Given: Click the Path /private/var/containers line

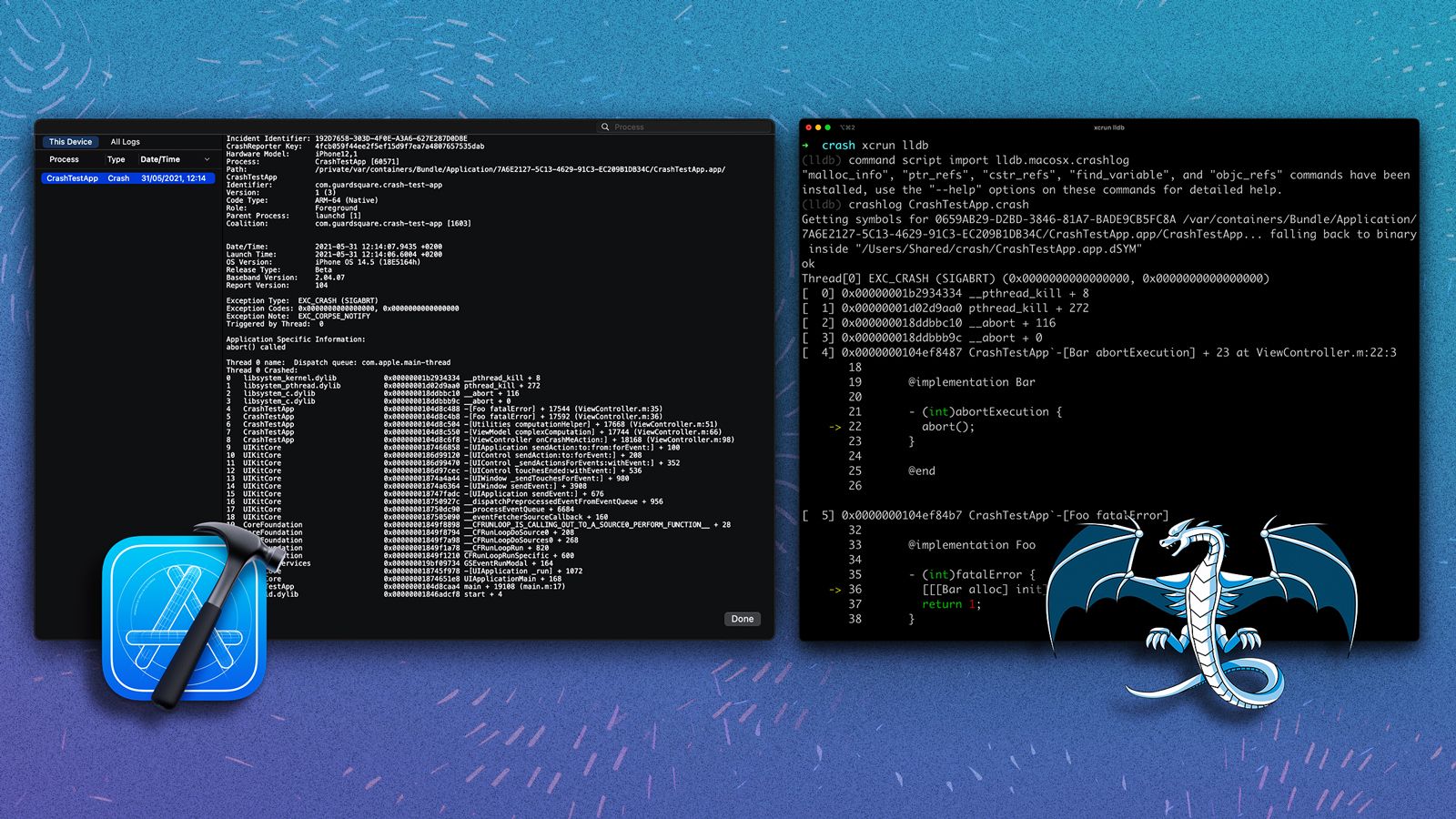Looking at the screenshot, I should point(476,169).
